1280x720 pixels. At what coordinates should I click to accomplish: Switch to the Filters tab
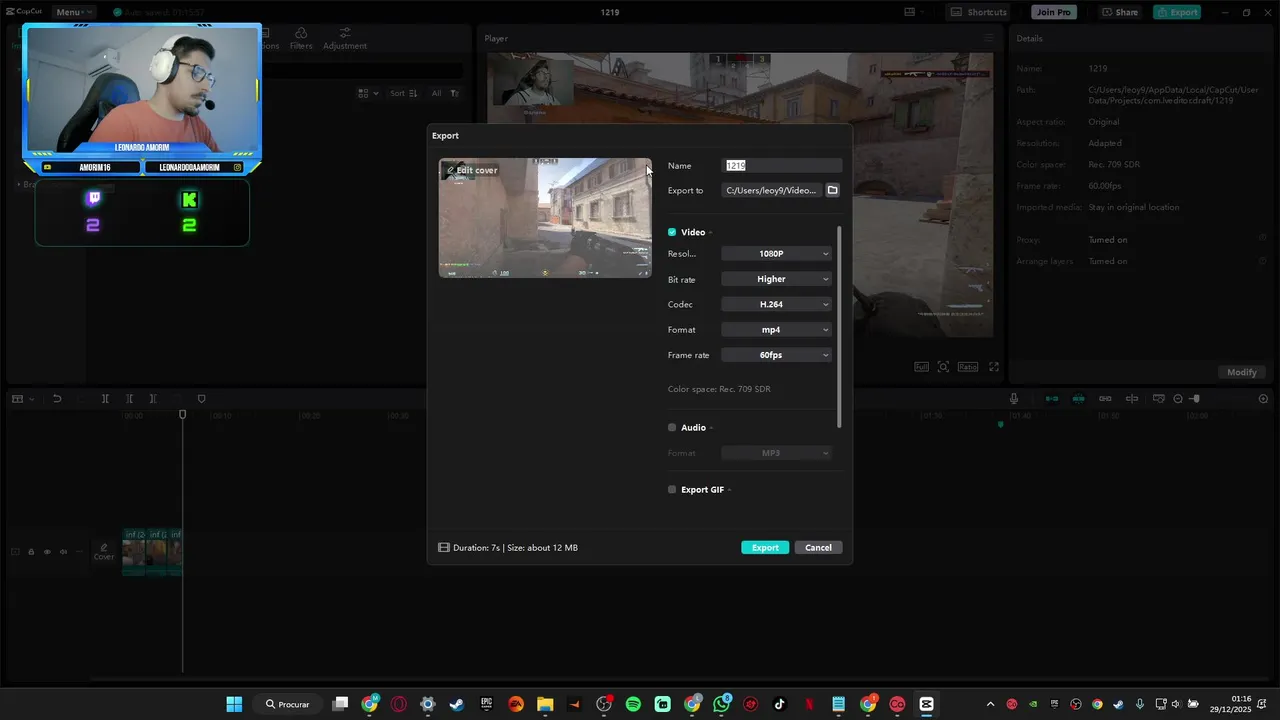tap(301, 39)
